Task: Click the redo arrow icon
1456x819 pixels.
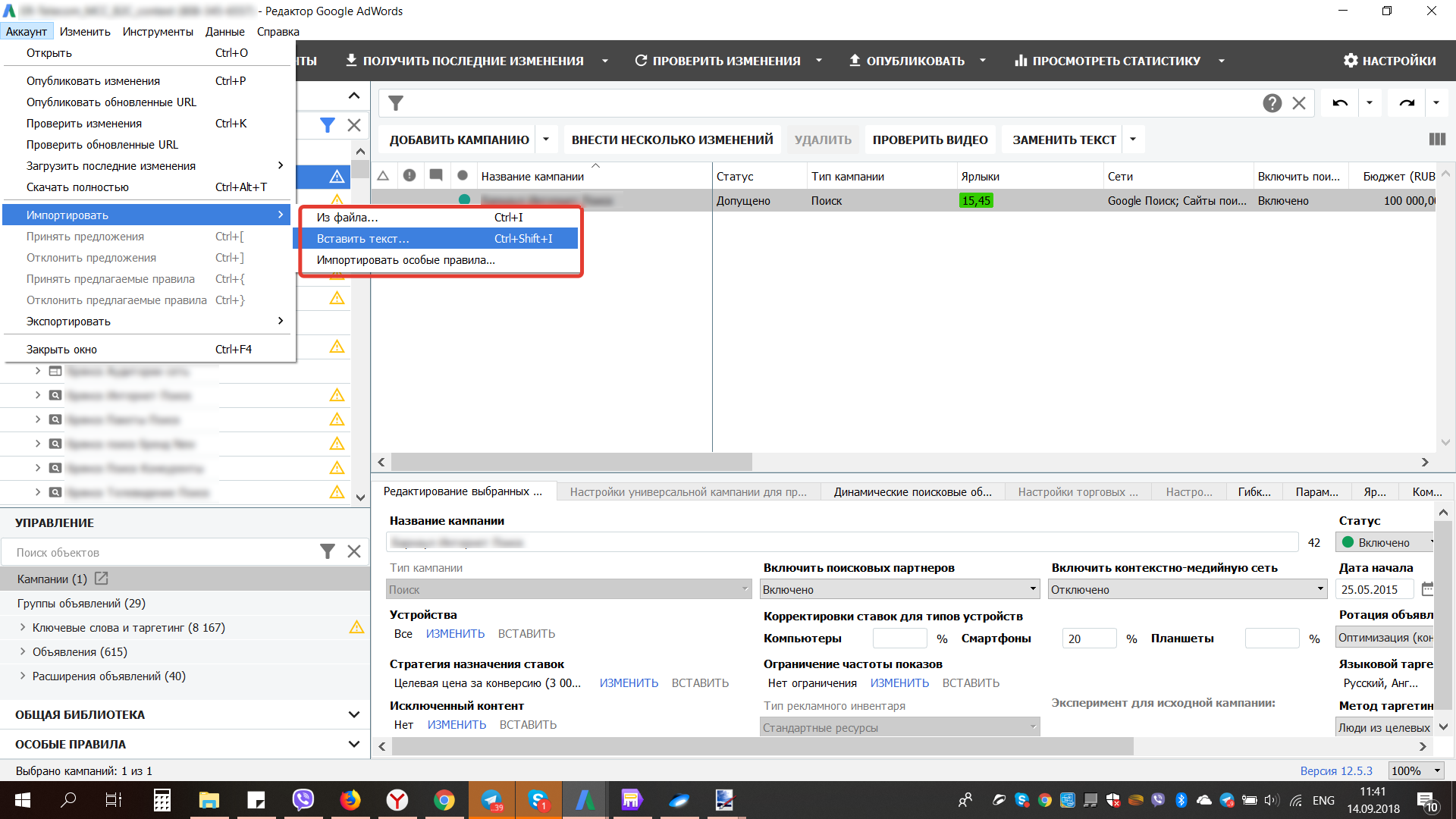Action: [x=1407, y=103]
